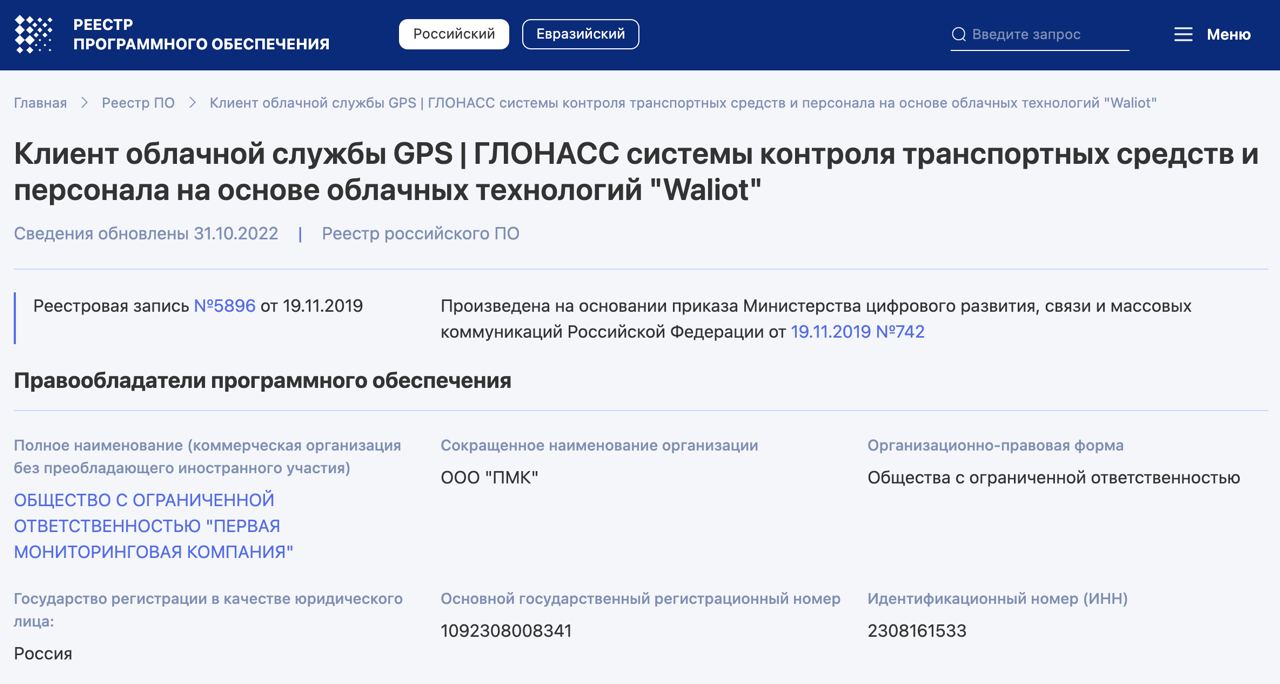1280x684 pixels.
Task: Click the OGRN number 1092308008341
Action: (506, 631)
